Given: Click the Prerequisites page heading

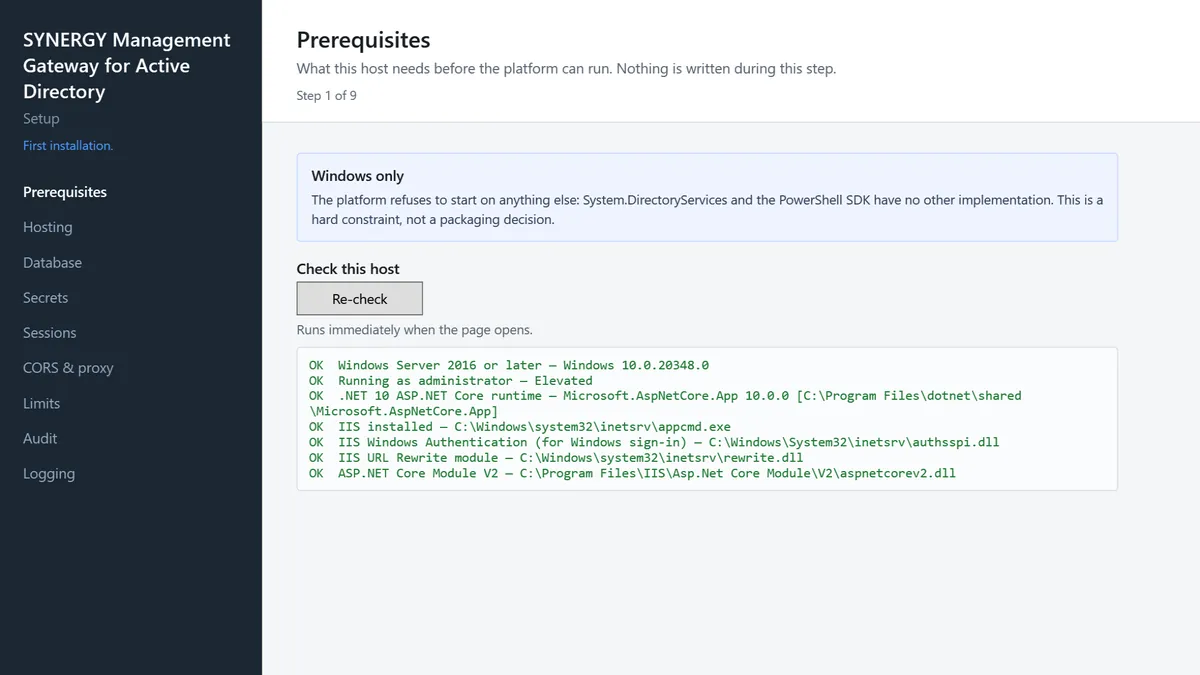Looking at the screenshot, I should click(364, 40).
